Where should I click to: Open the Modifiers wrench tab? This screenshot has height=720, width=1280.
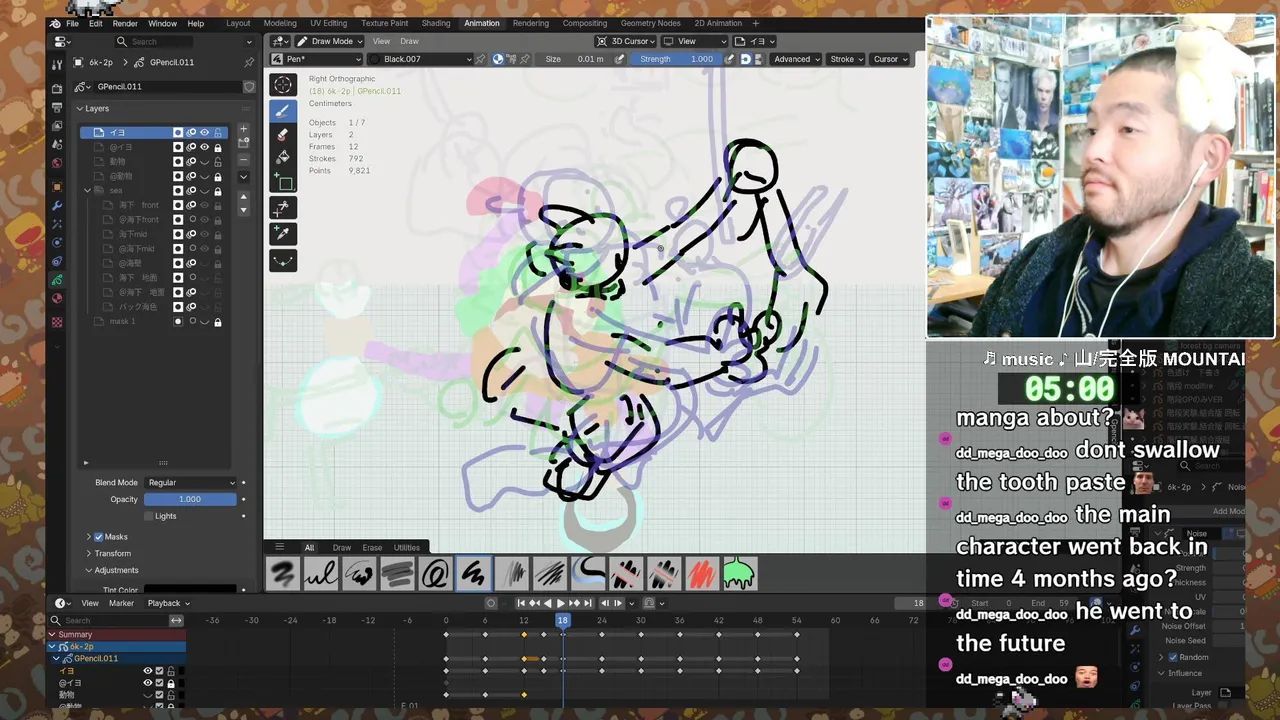point(57,205)
